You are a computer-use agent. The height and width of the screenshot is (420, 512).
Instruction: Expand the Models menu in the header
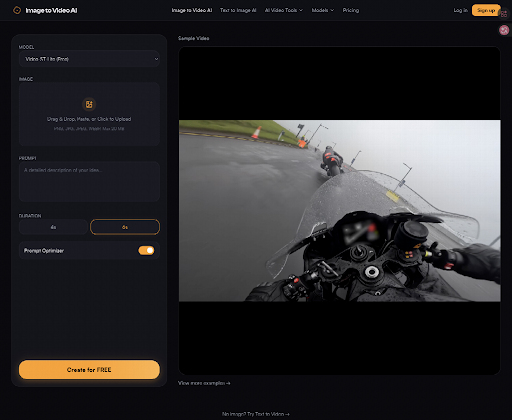pyautogui.click(x=323, y=10)
